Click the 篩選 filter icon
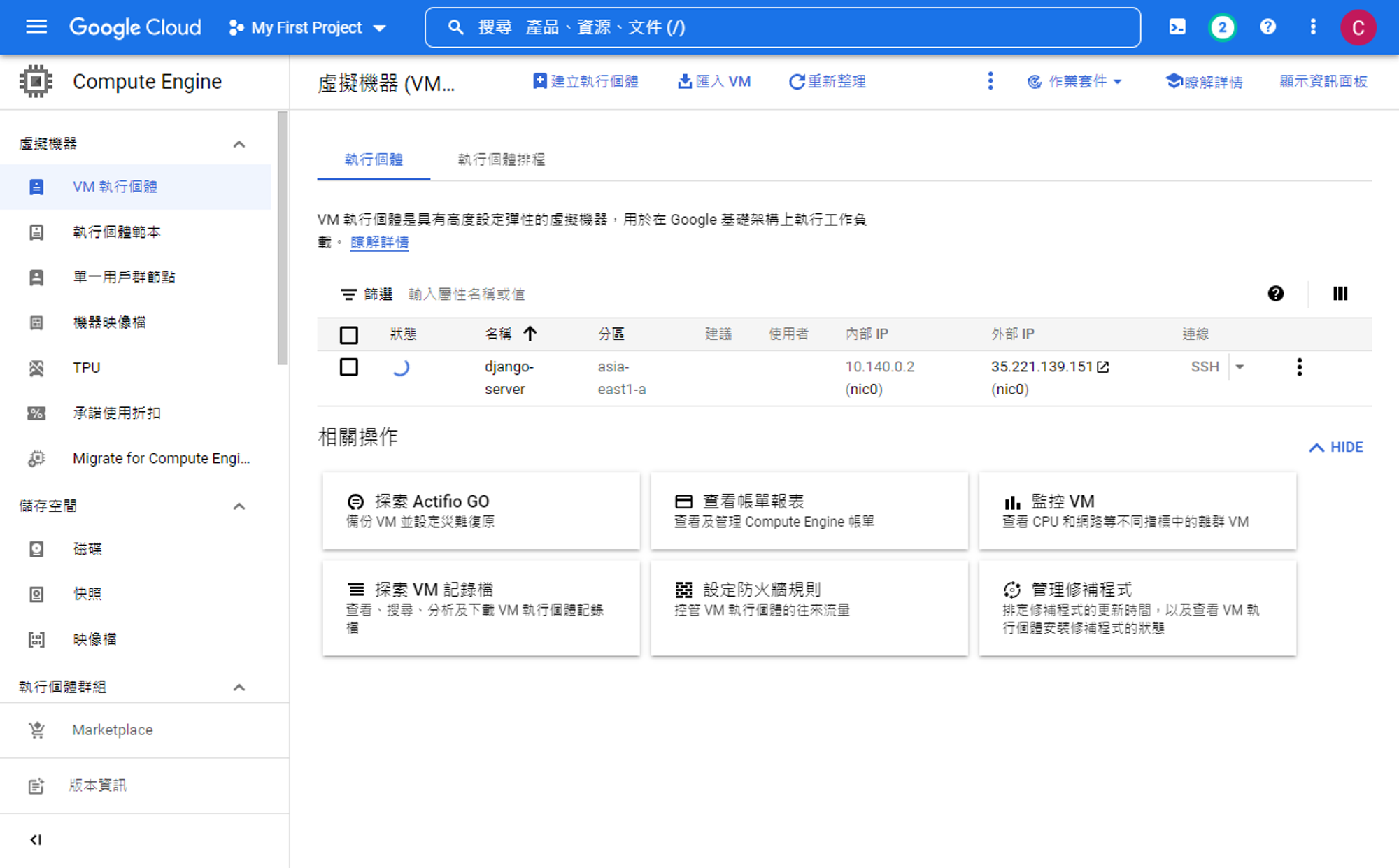The image size is (1399, 868). click(x=348, y=294)
